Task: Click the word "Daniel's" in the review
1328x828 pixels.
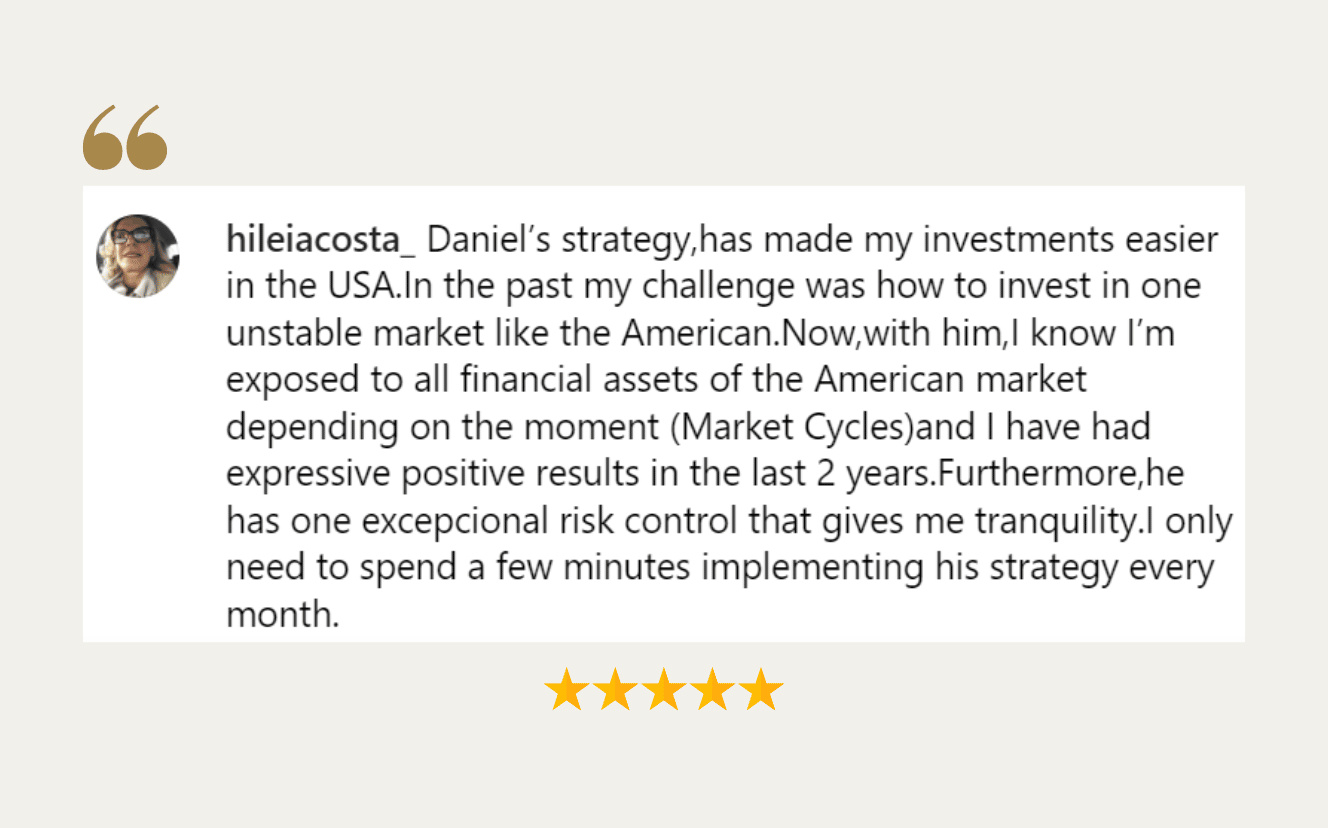Action: 490,241
